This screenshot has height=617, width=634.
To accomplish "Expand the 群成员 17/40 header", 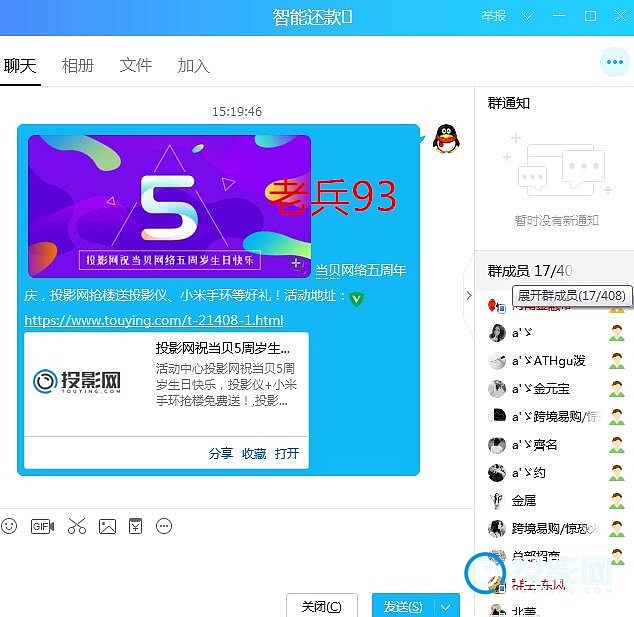I will coord(554,270).
